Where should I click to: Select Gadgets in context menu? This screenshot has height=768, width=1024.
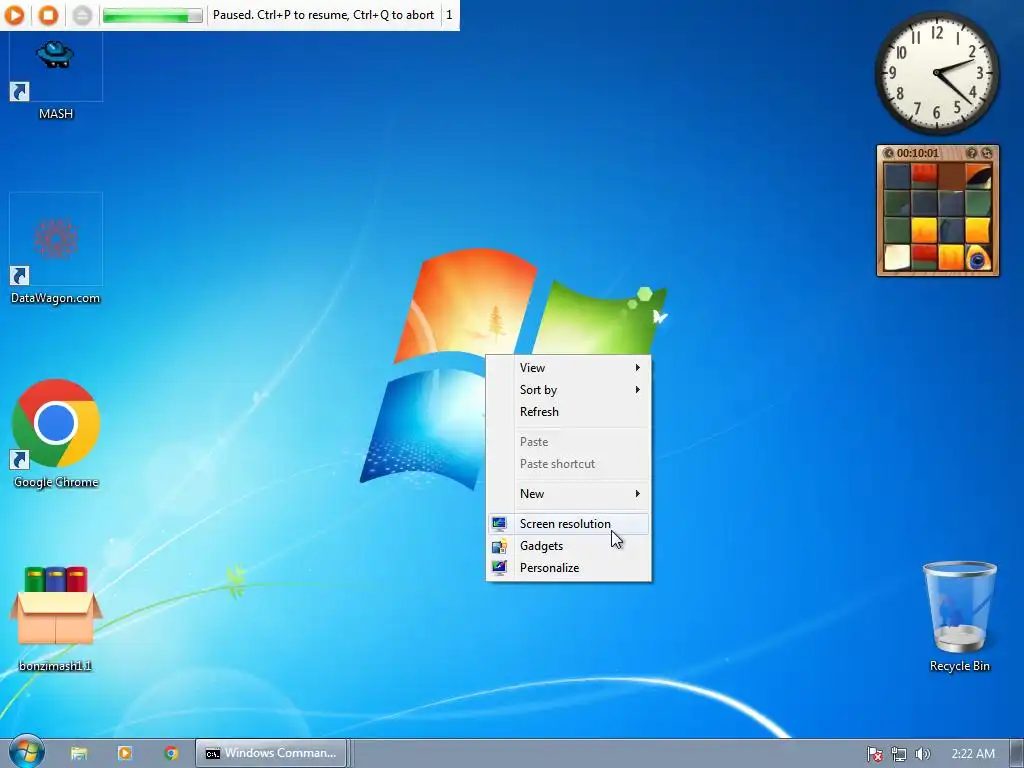coord(569,546)
